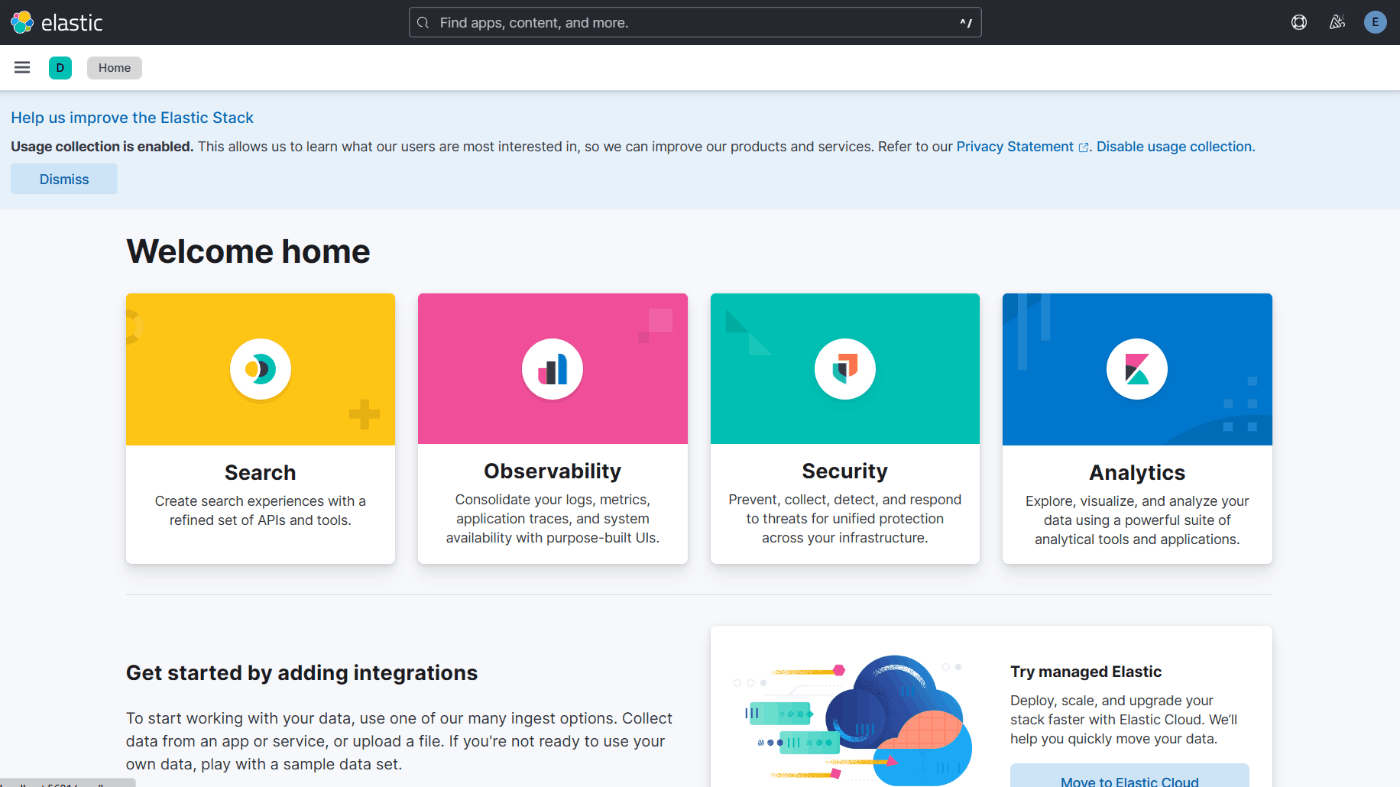The width and height of the screenshot is (1400, 787).
Task: Click the Try managed Elastic heading
Action: tap(1086, 672)
